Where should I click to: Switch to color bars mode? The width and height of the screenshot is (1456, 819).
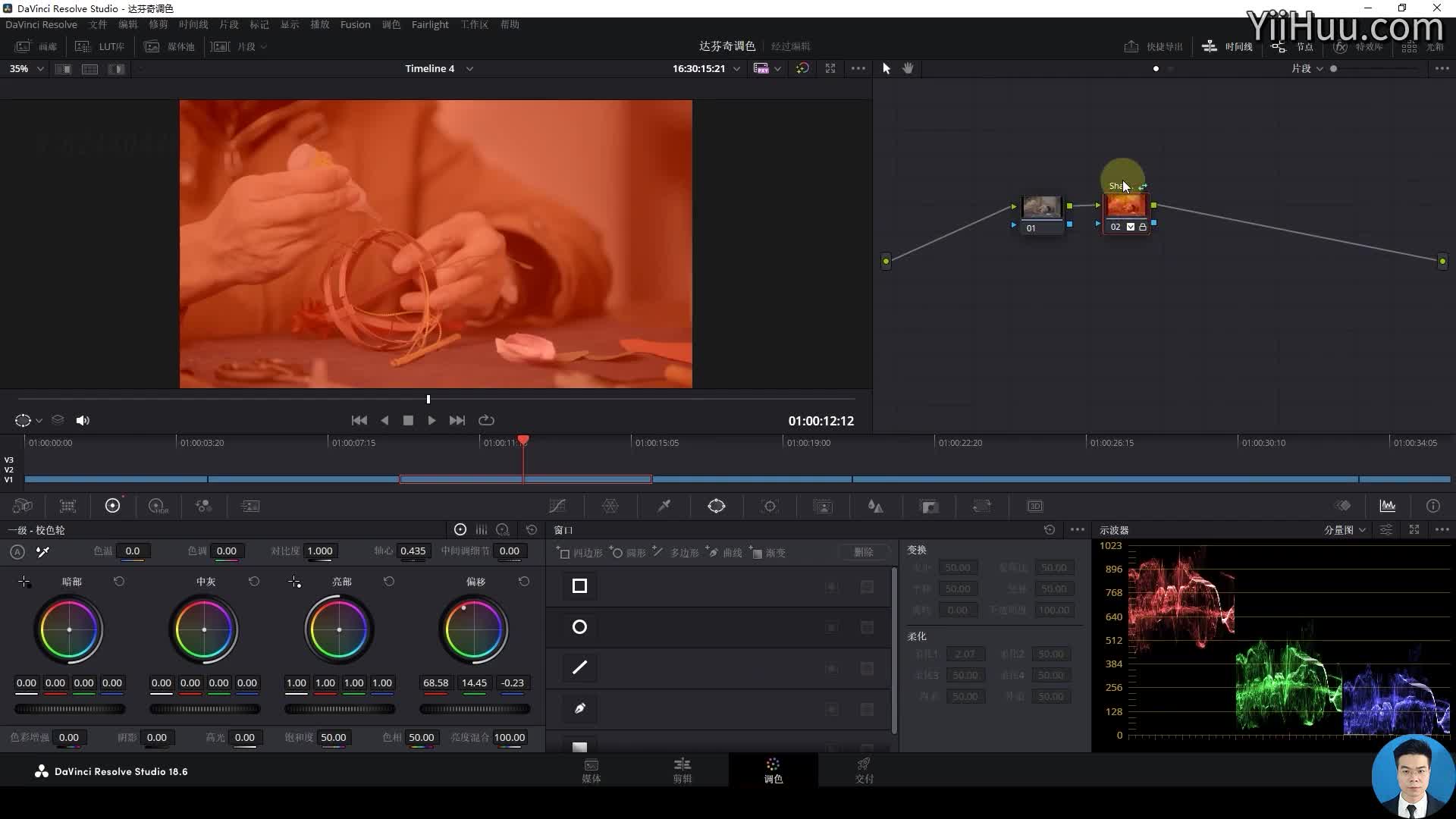coord(482,530)
